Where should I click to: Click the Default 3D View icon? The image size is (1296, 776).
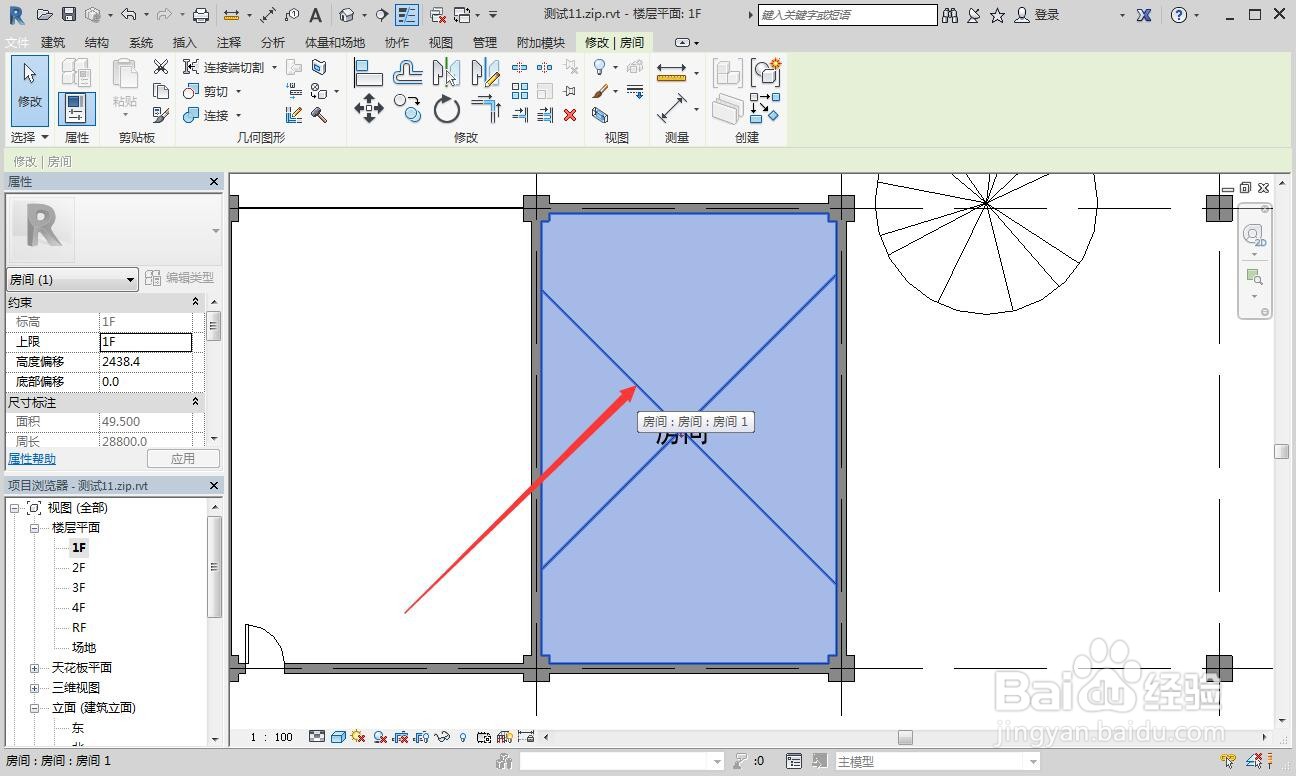[x=346, y=15]
